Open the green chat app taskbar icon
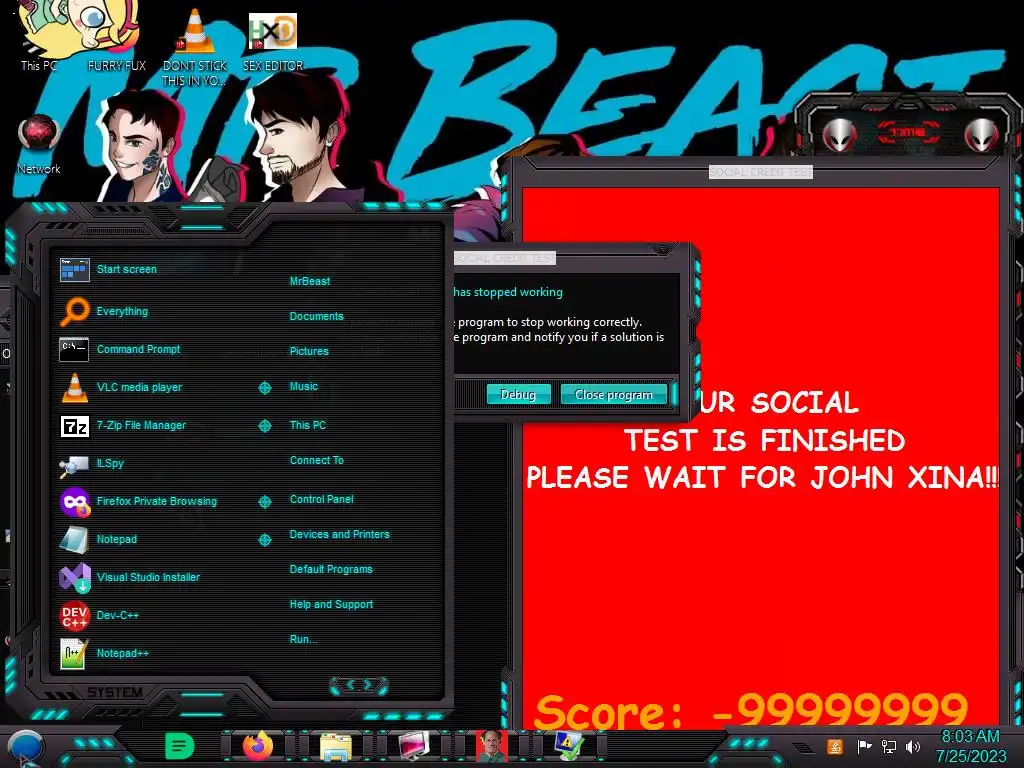This screenshot has height=768, width=1024. tap(180, 746)
